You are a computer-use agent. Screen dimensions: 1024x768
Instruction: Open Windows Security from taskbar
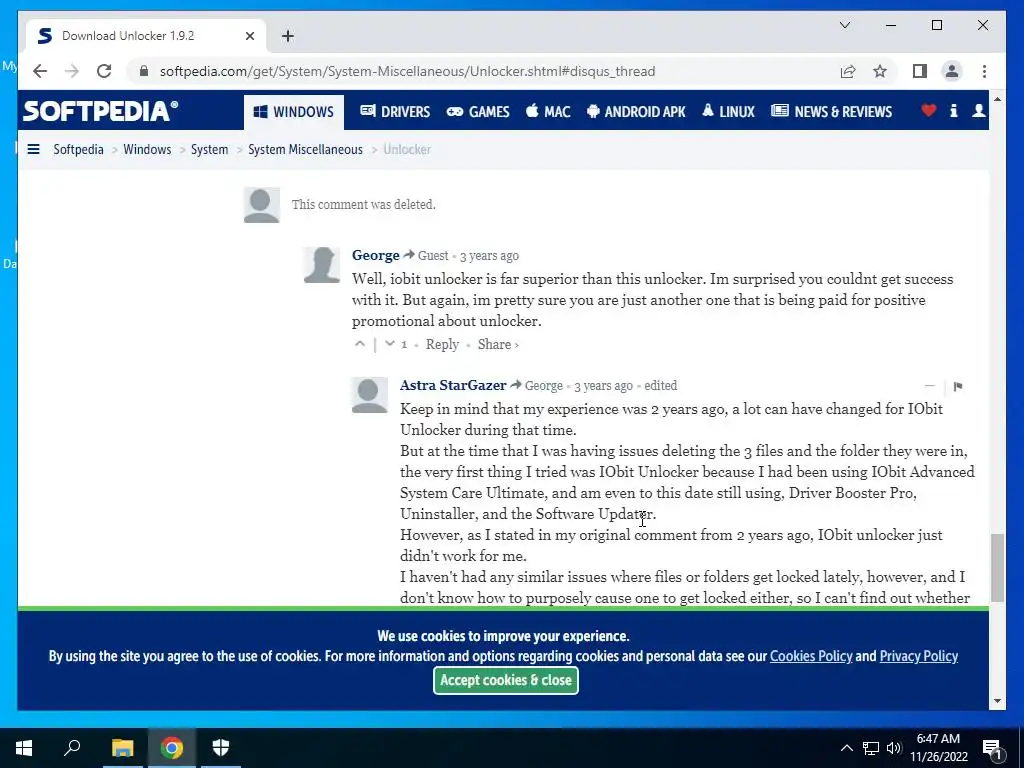point(221,748)
